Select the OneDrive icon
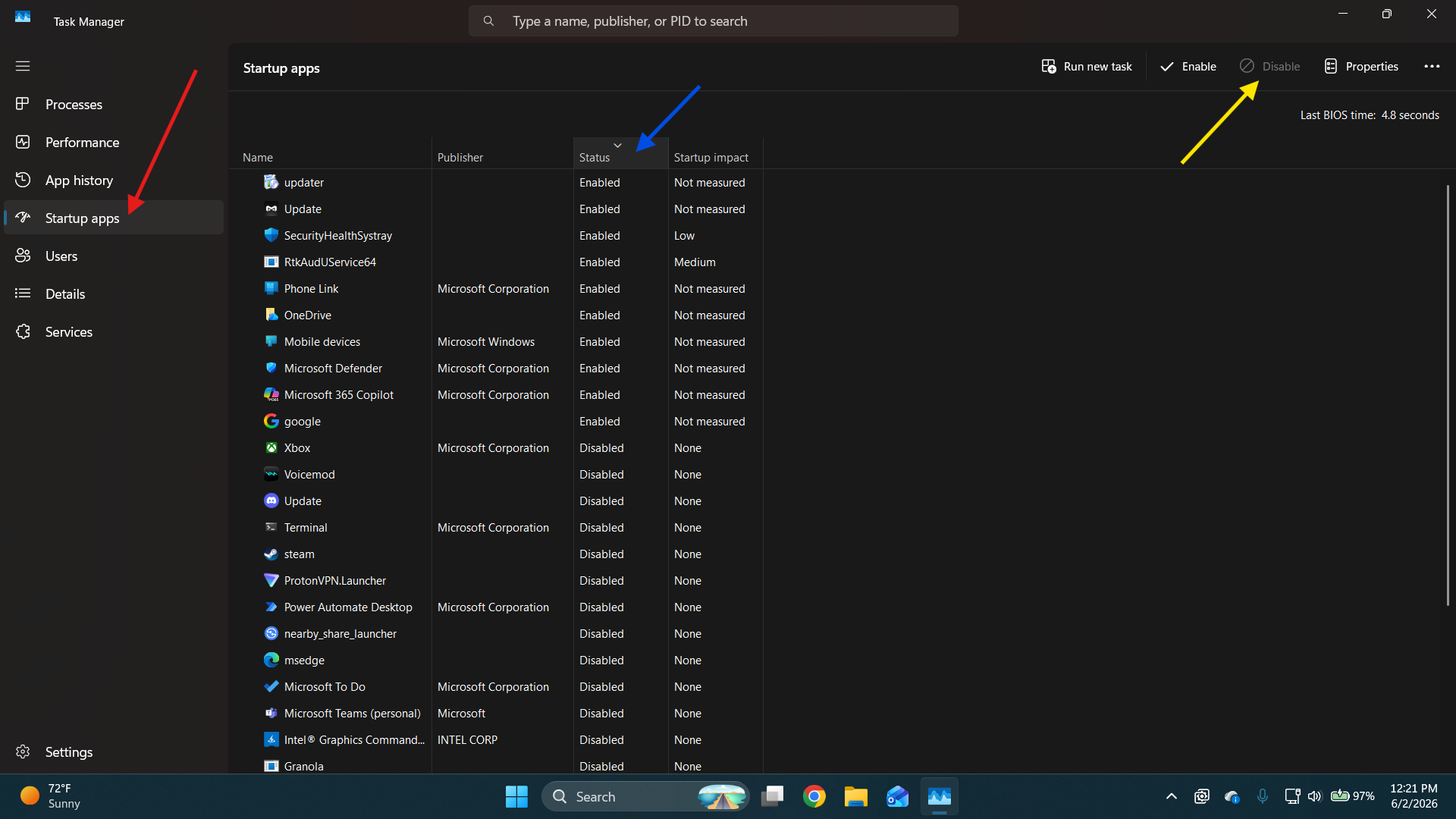 pos(271,315)
